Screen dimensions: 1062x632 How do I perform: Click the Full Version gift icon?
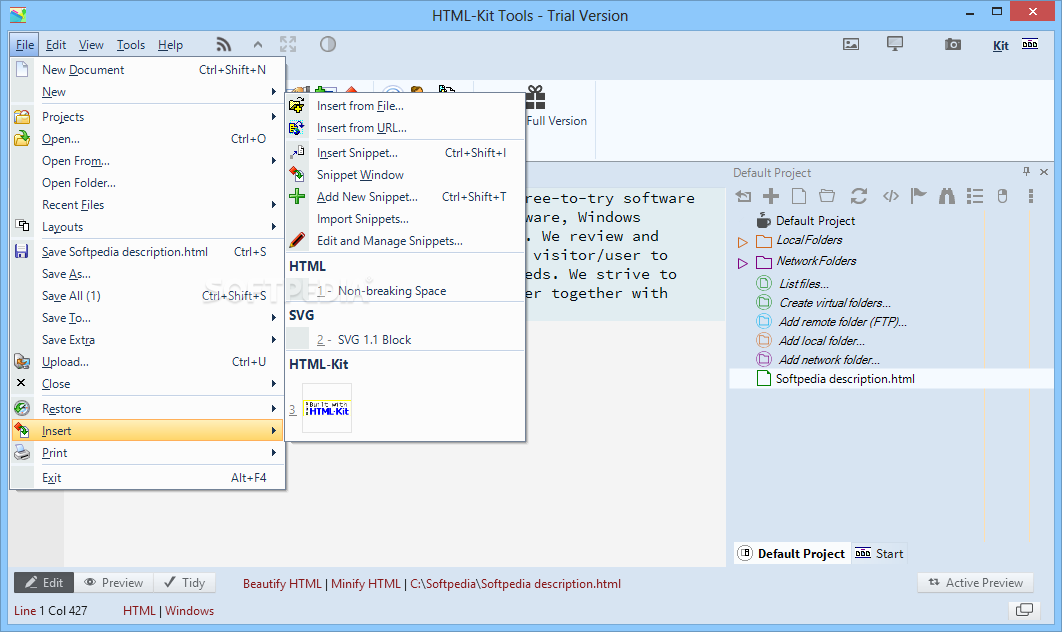point(535,98)
